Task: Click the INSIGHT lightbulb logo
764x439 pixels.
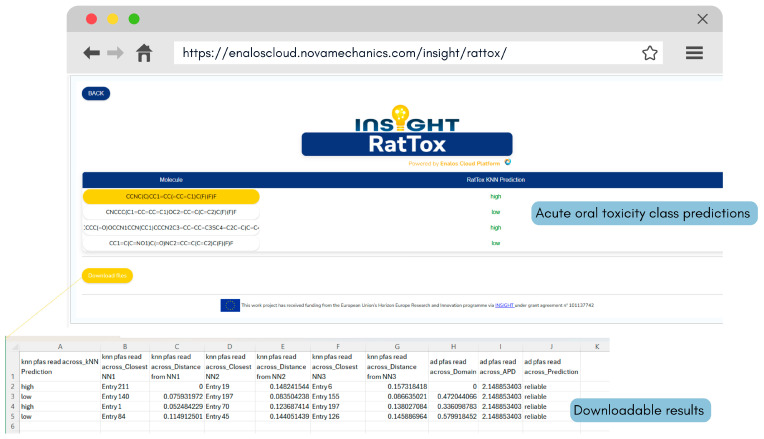Action: coord(407,118)
